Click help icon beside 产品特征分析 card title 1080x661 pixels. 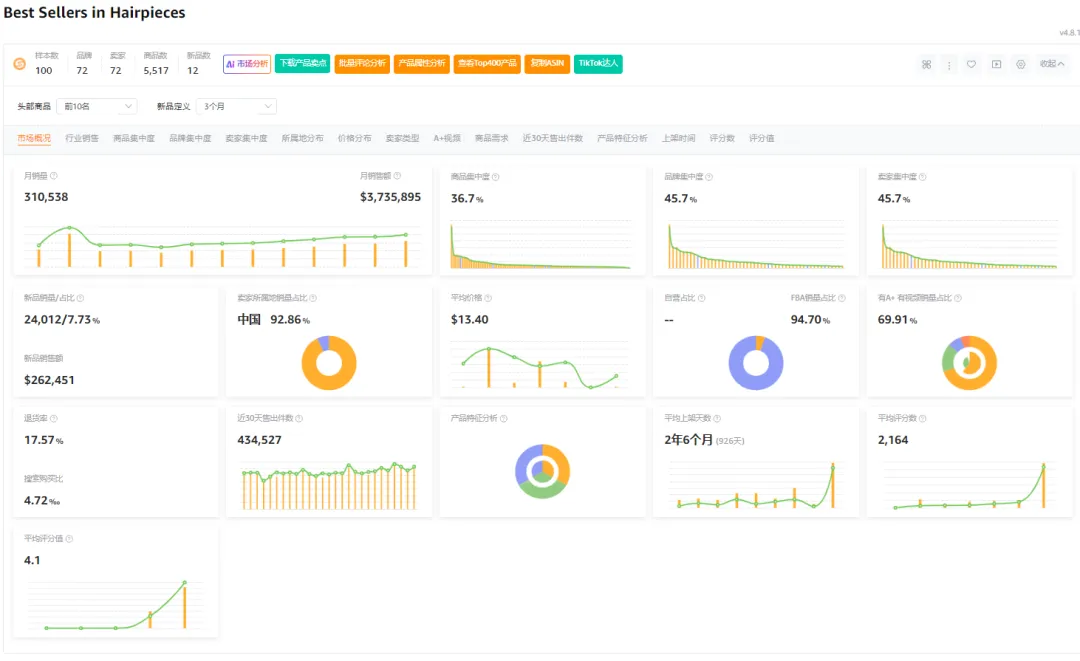505,419
